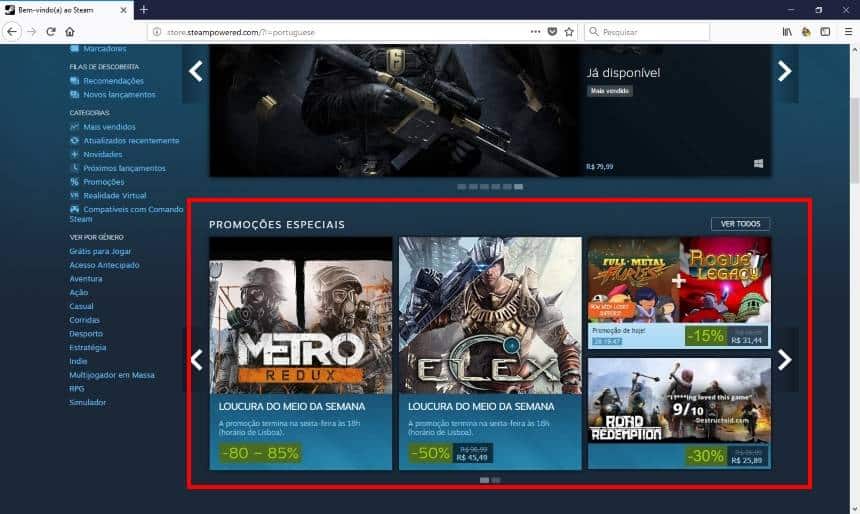
Task: Open the Metro Redux promotion card
Action: pyautogui.click(x=301, y=353)
